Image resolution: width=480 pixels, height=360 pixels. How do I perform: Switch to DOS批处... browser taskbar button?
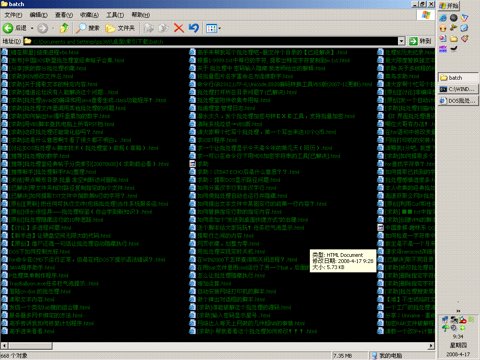click(458, 100)
